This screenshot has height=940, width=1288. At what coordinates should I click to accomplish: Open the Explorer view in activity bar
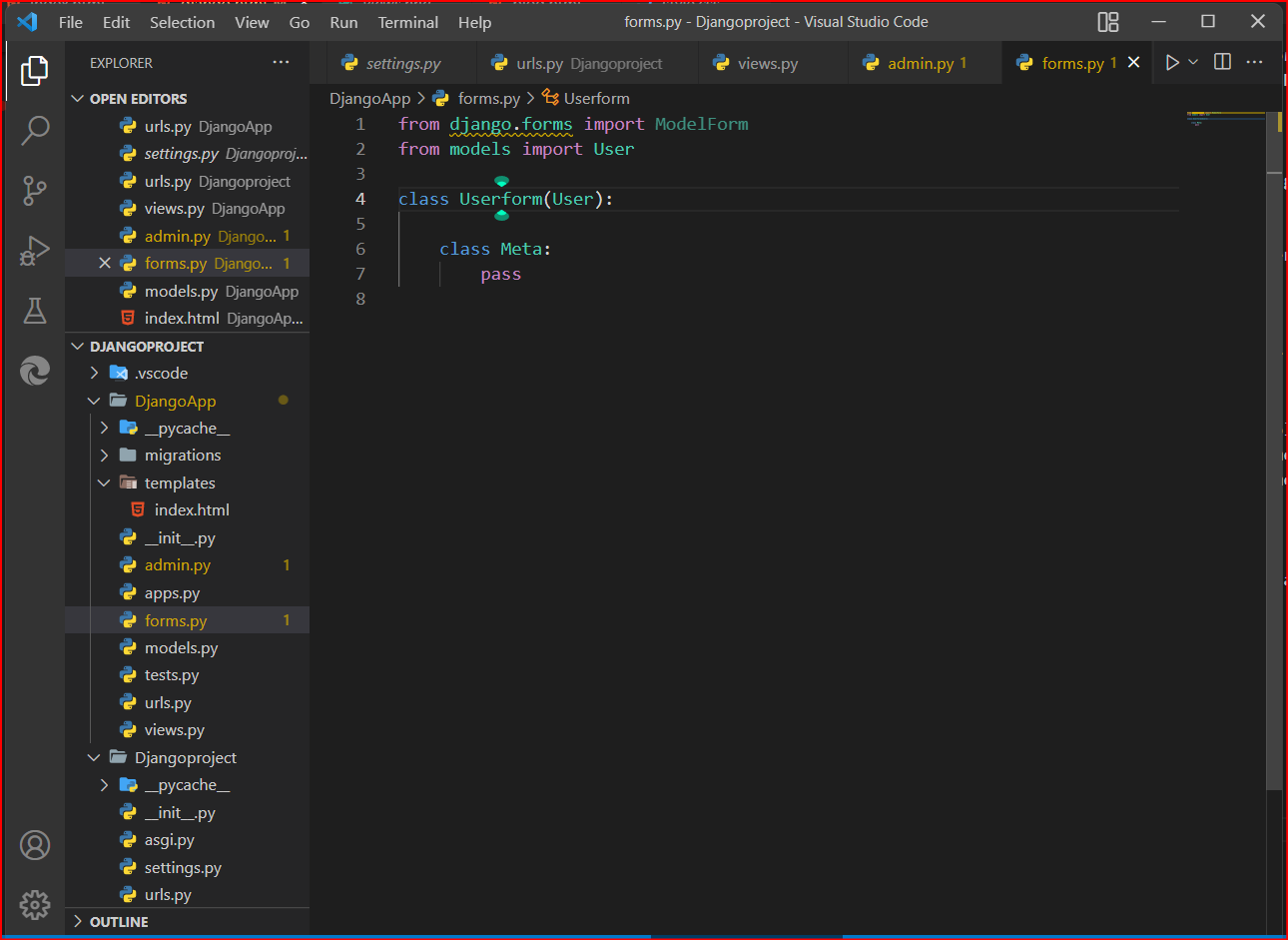pos(35,70)
